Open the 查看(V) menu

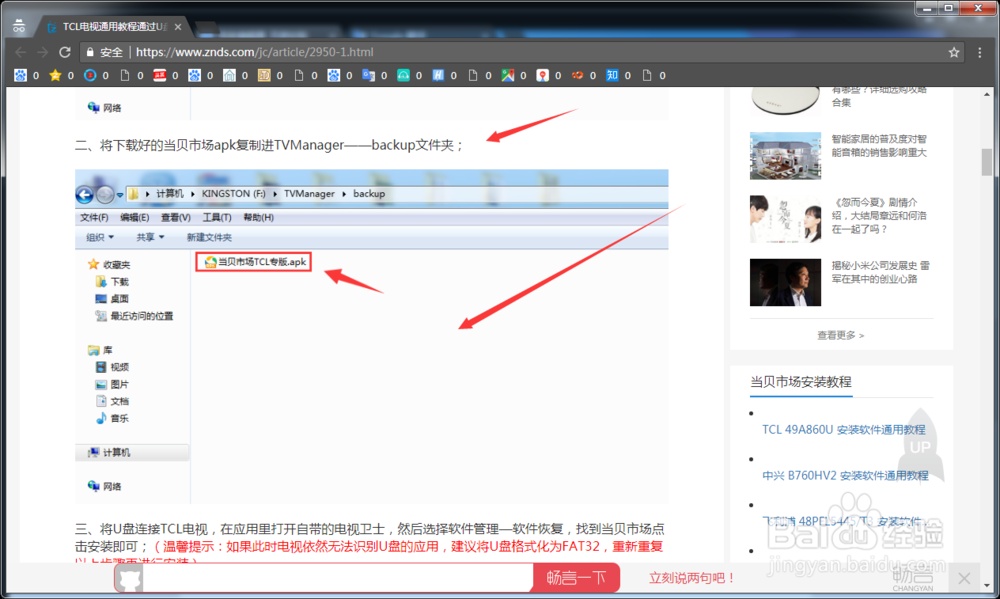point(176,218)
